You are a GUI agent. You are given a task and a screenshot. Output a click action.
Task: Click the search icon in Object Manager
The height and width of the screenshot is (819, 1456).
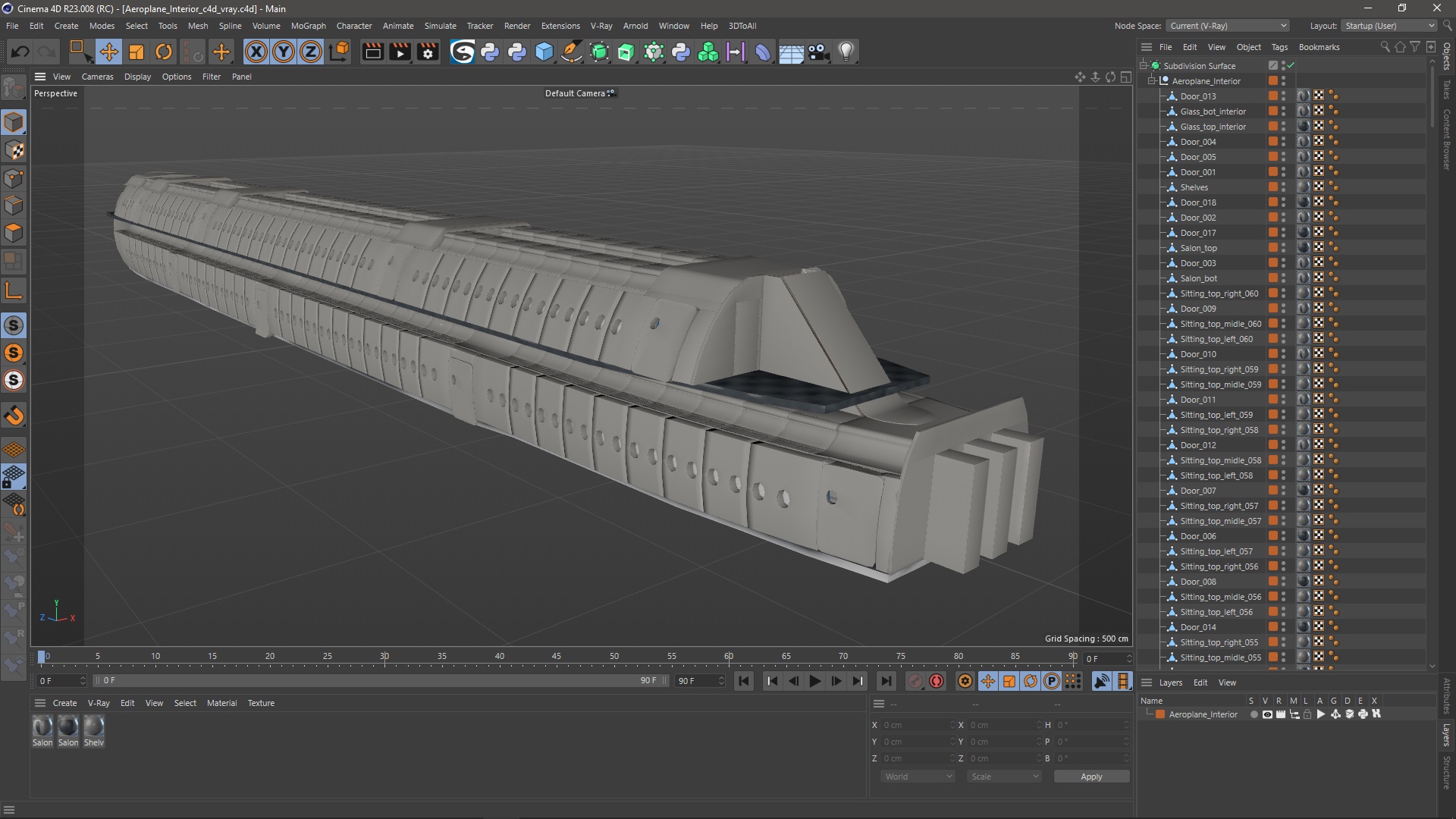point(1385,47)
